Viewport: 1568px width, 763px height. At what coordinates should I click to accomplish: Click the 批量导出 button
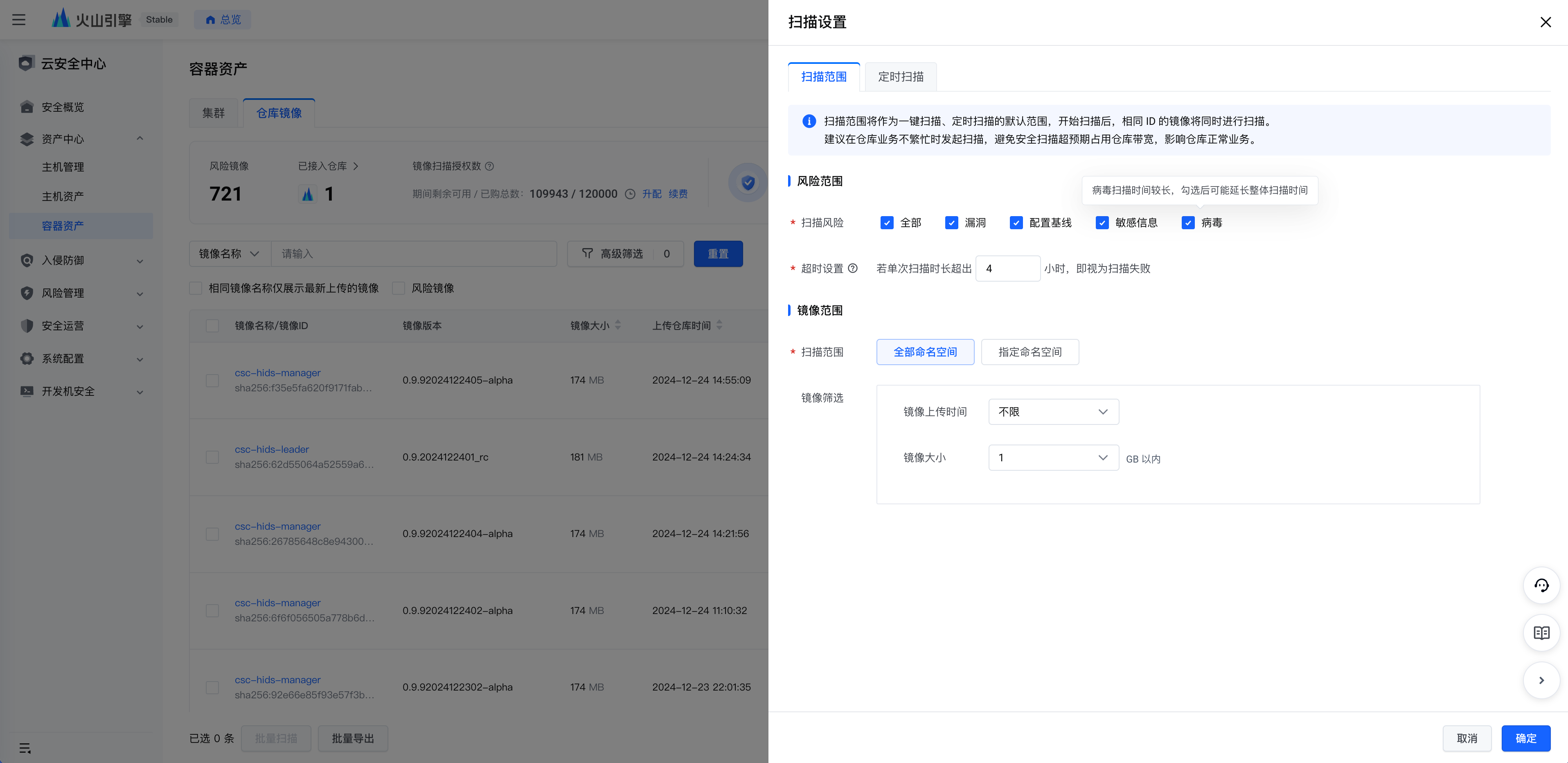point(353,738)
